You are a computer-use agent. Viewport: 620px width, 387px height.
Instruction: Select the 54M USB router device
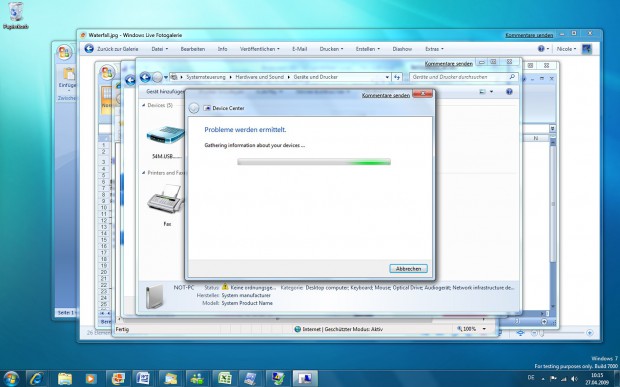(166, 142)
